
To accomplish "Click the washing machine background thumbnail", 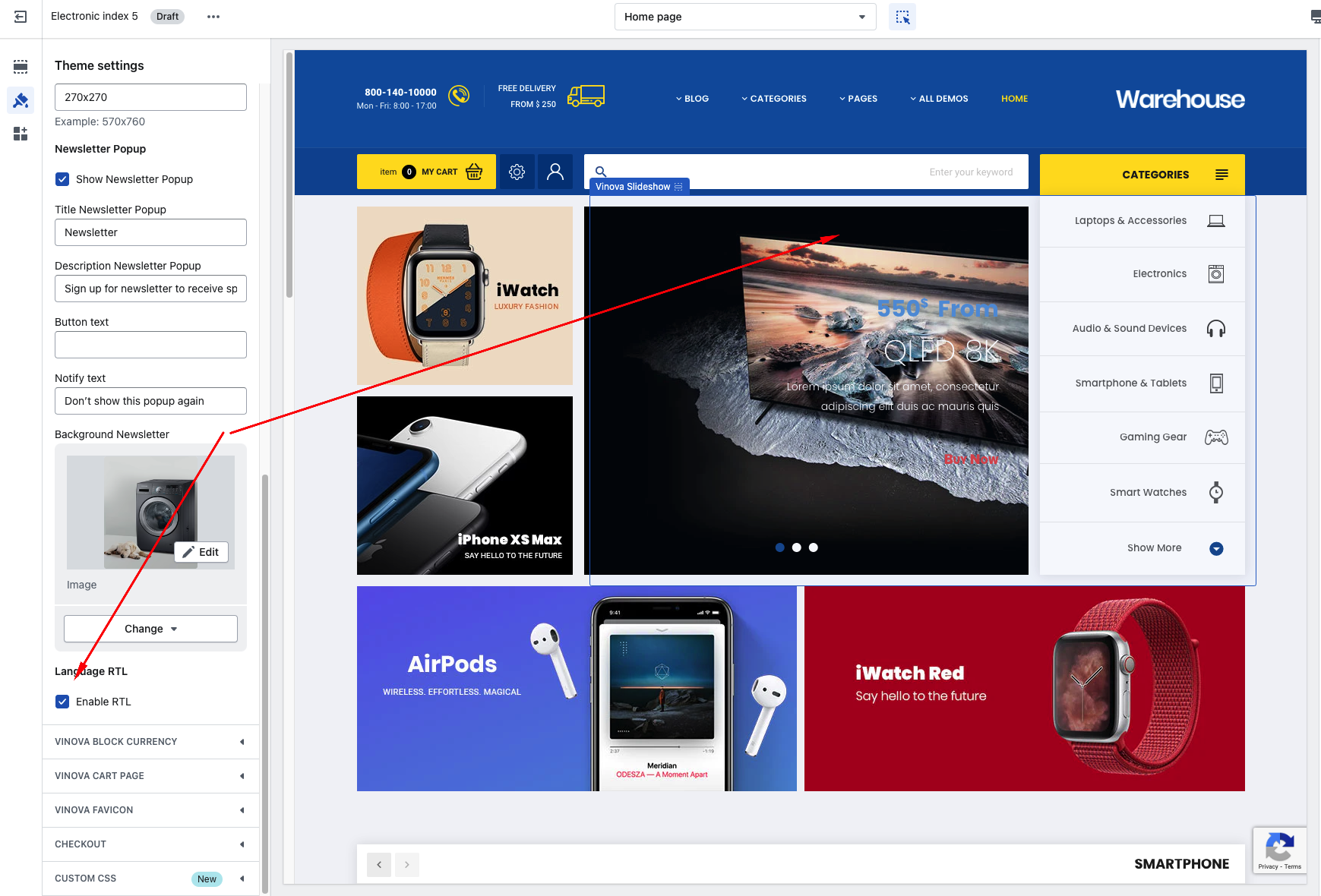I will 150,513.
